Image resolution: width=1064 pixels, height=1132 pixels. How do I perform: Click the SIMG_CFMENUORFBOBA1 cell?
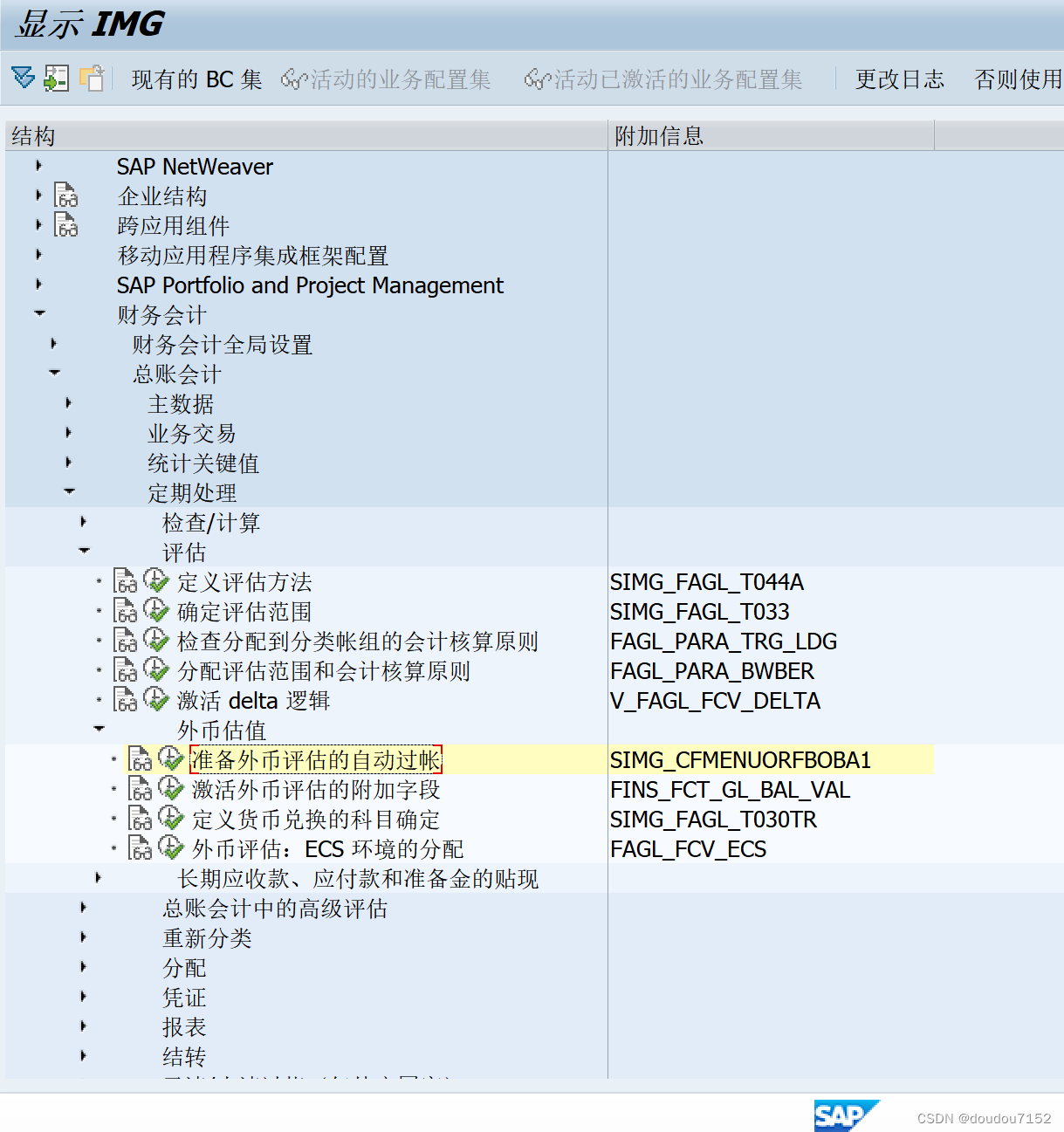[x=740, y=760]
